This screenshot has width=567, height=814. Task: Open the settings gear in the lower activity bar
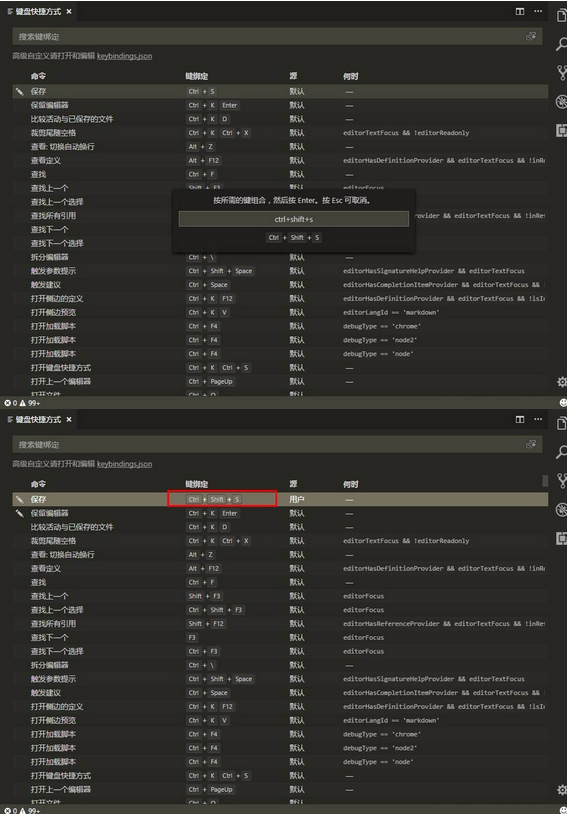(x=562, y=790)
